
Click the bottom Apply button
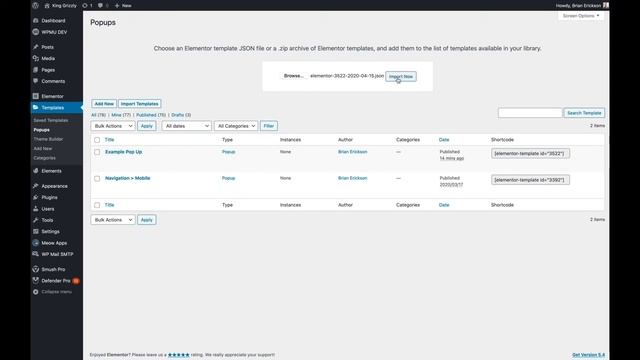point(147,220)
